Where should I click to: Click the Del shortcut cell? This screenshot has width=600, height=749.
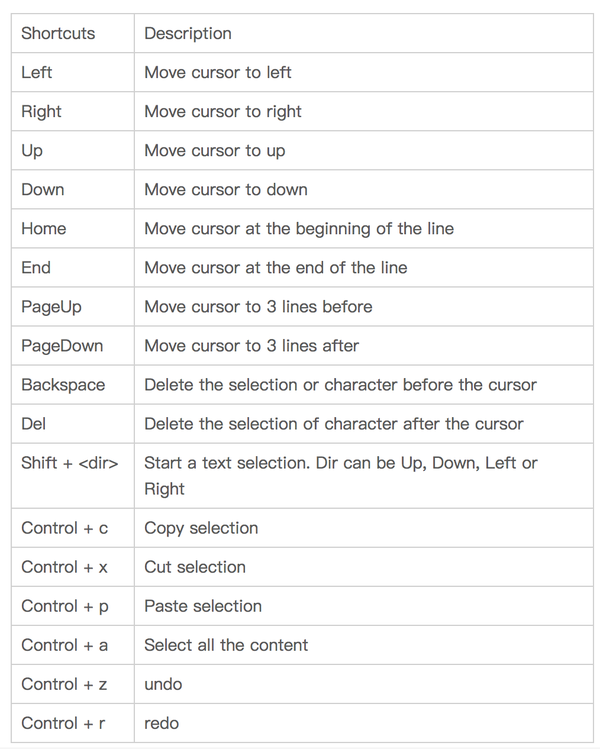click(x=34, y=423)
